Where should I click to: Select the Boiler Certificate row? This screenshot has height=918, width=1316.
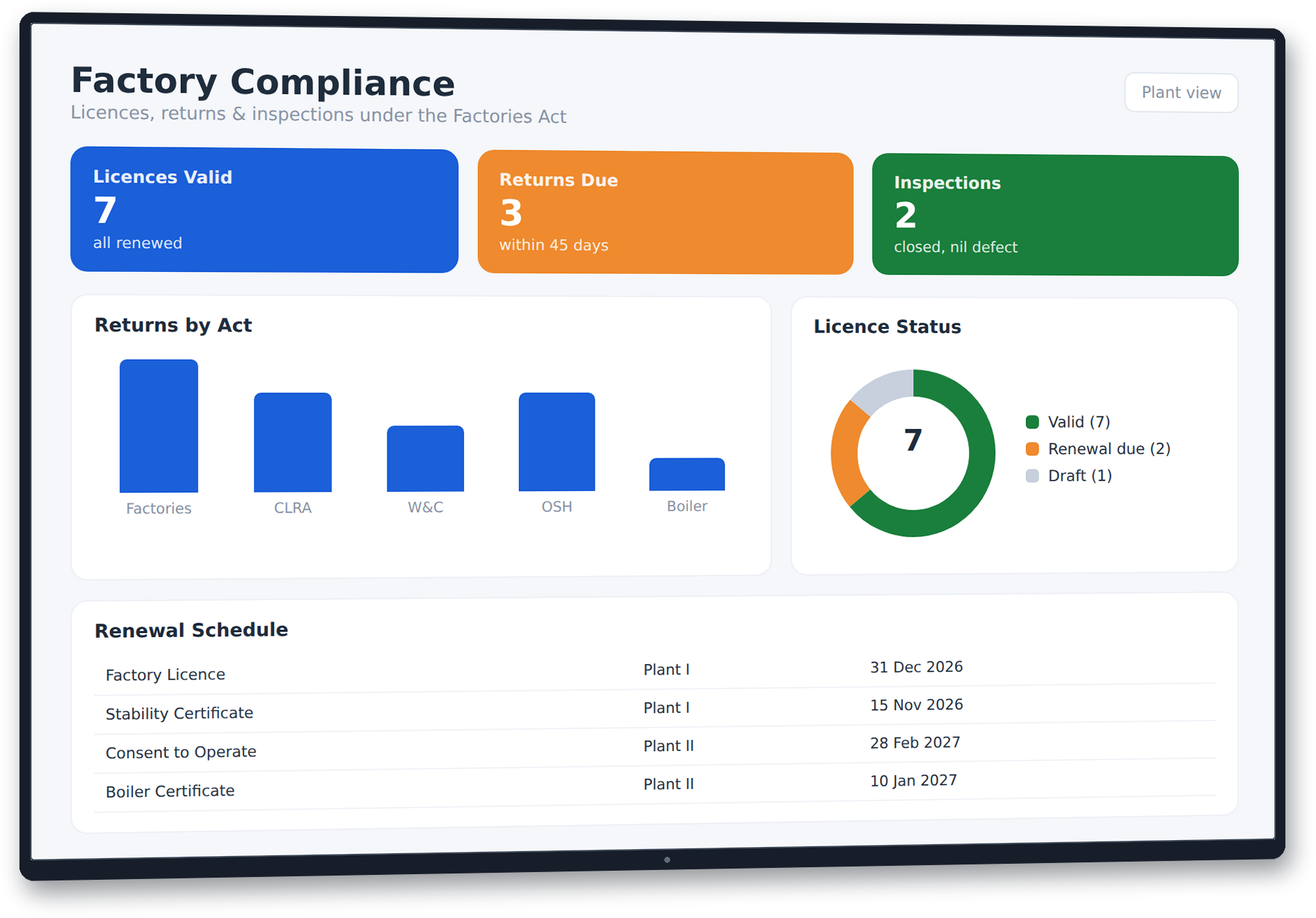tap(655, 787)
